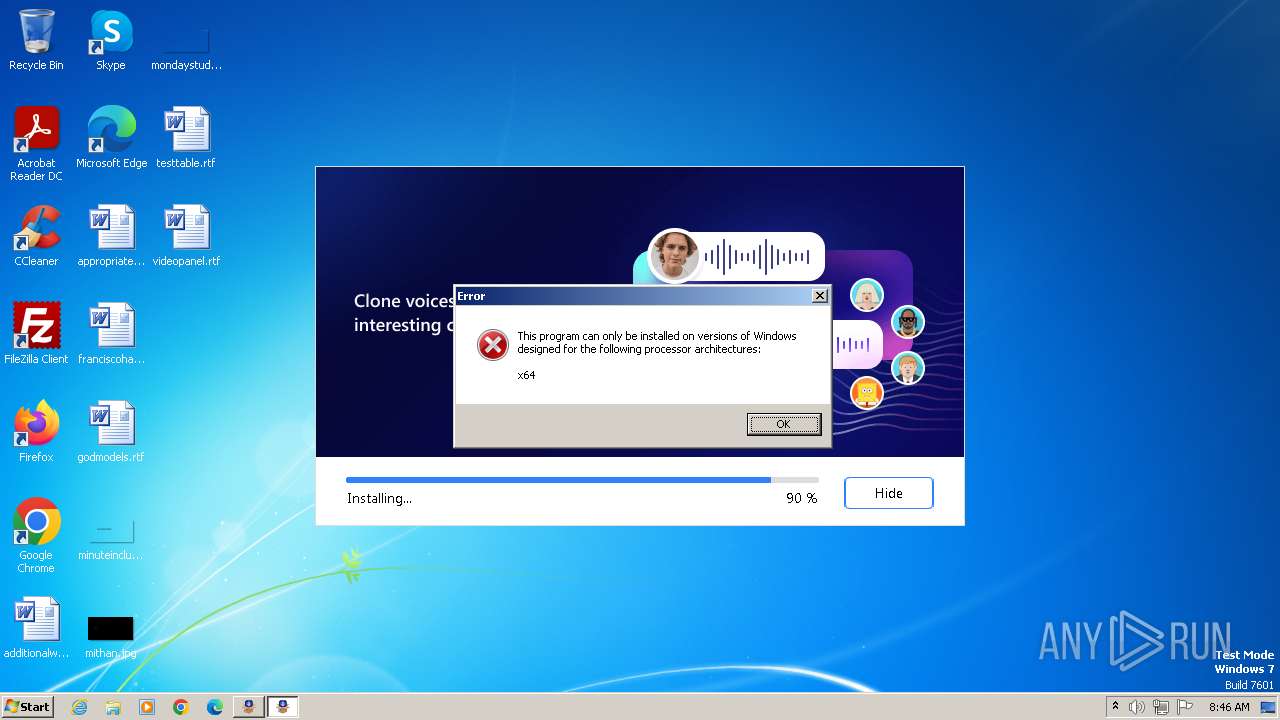Select the Skype desktop shortcut
Image resolution: width=1280 pixels, height=720 pixels.
tap(111, 40)
